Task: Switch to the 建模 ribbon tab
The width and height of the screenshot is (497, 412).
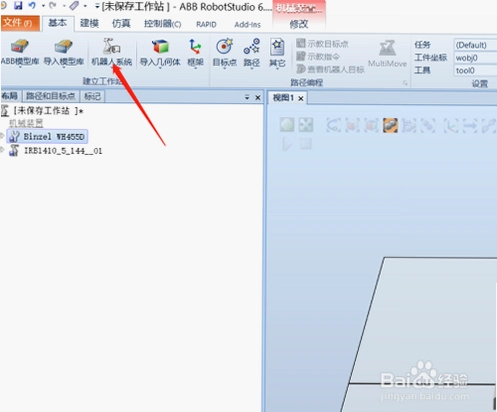Action: coord(89,23)
